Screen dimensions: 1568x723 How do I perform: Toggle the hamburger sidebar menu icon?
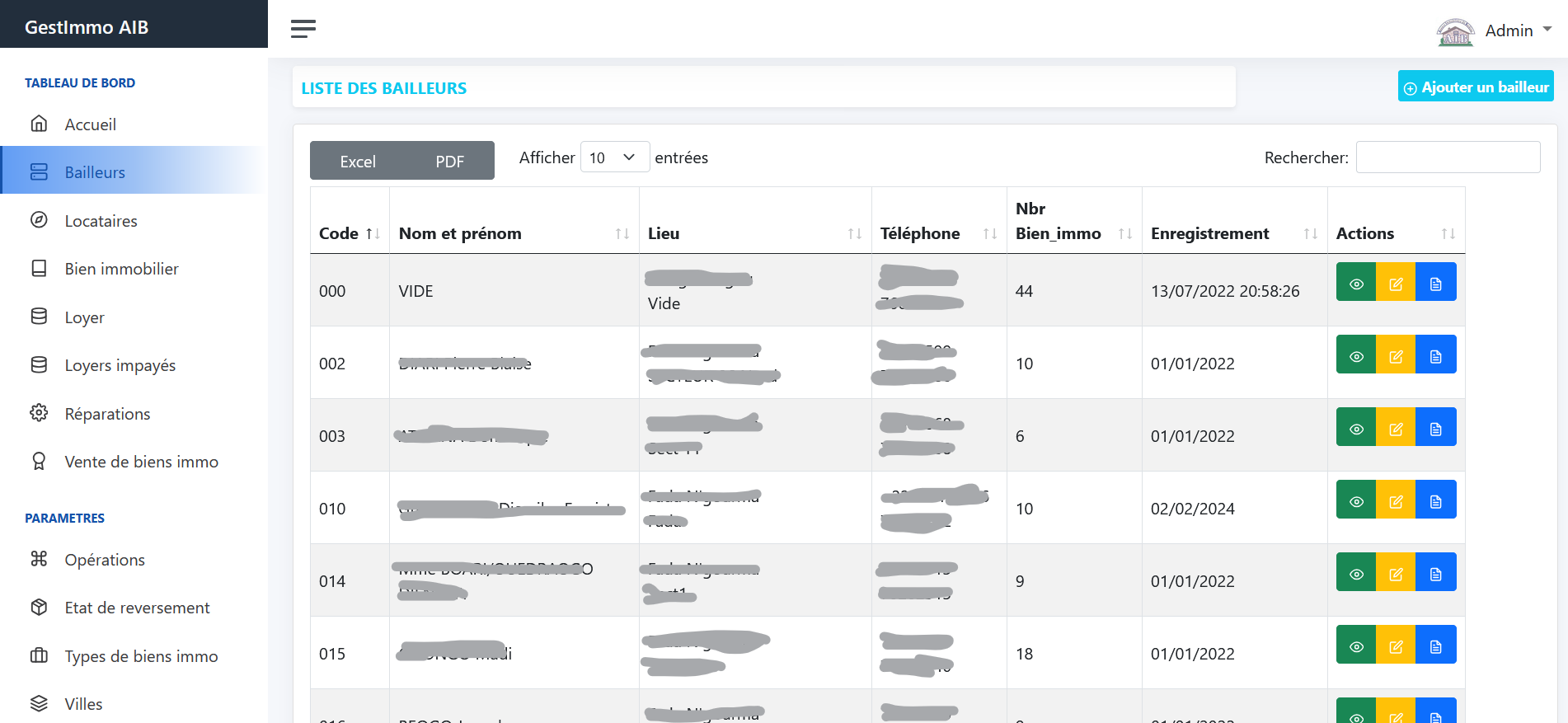(x=303, y=29)
